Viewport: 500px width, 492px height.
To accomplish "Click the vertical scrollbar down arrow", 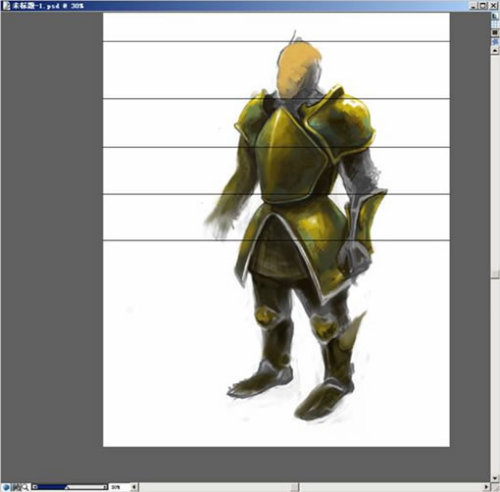I will pos(495,479).
